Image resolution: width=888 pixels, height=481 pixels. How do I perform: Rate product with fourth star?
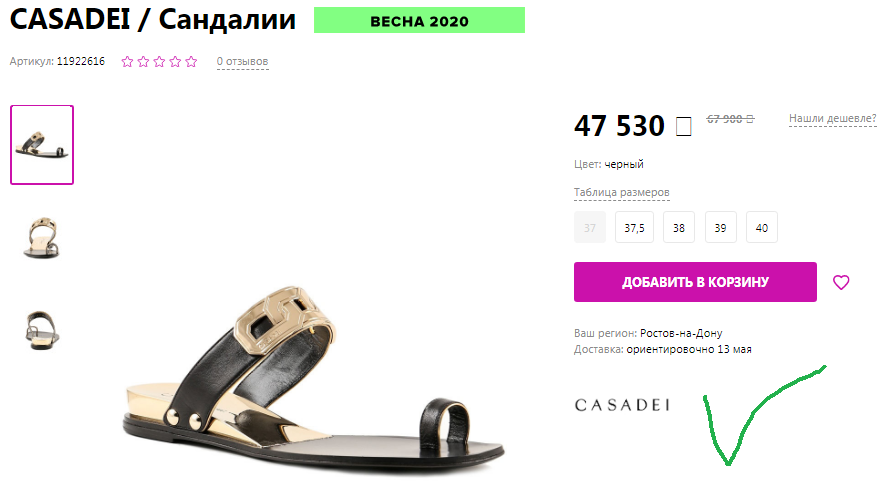(x=175, y=62)
